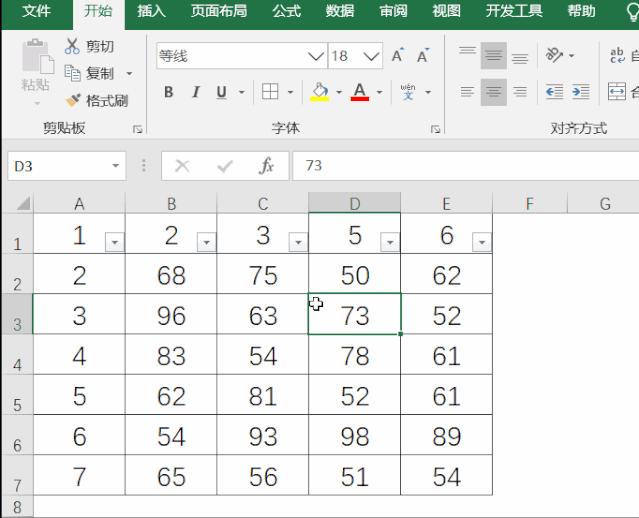The image size is (639, 518).
Task: Click the merge cells icon
Action: pos(617,91)
